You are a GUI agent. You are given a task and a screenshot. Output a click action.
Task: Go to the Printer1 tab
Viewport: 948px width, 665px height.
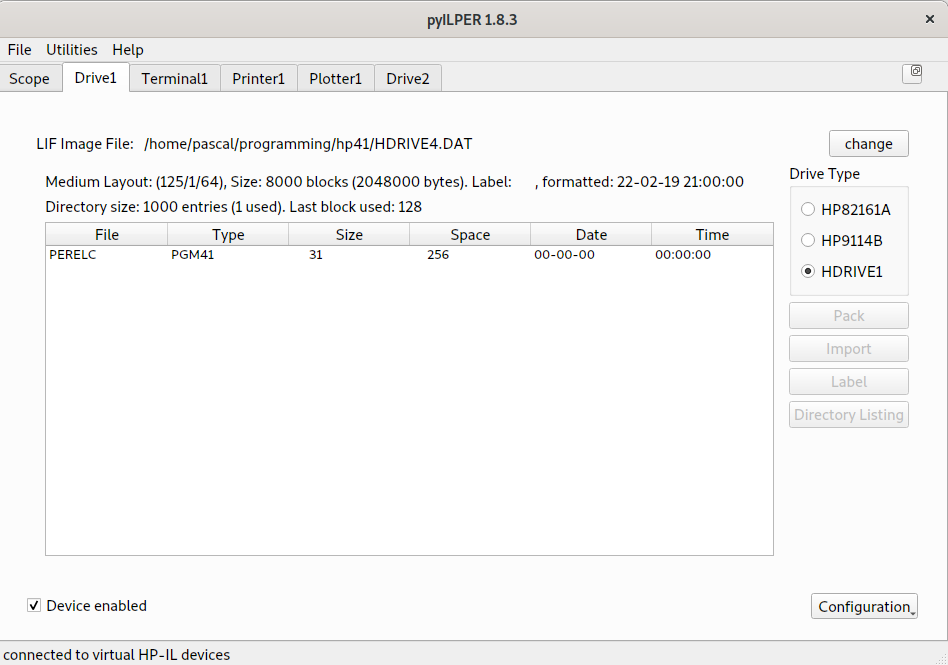coord(258,79)
